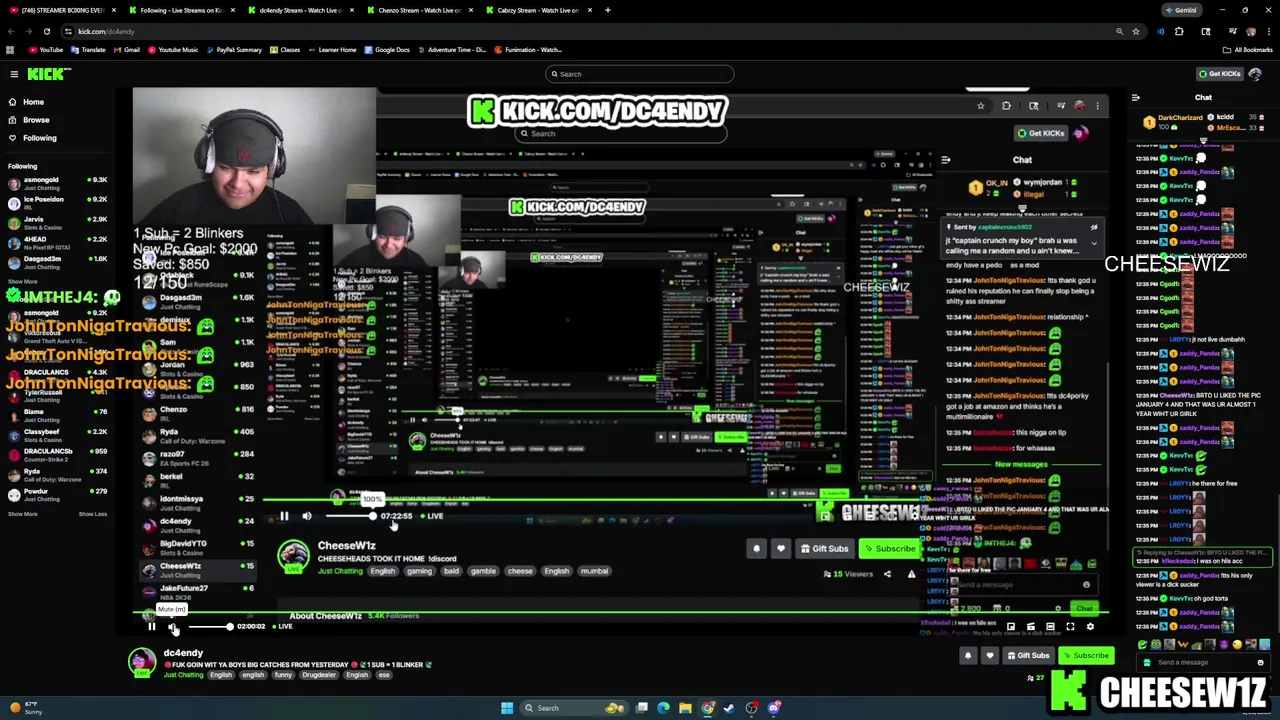The height and width of the screenshot is (720, 1280).
Task: Click the Just Chatting category link
Action: pos(183,675)
